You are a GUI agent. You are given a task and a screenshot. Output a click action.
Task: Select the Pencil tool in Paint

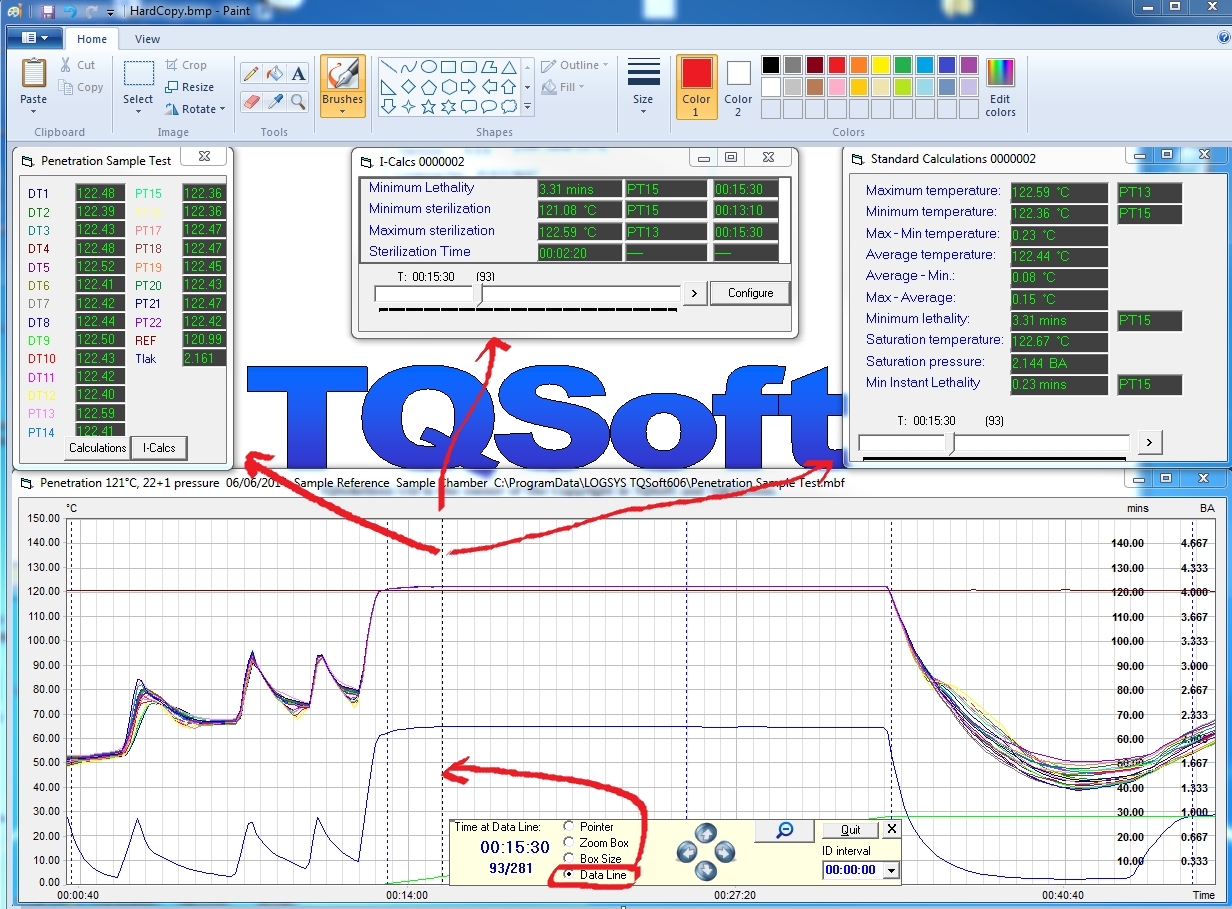click(250, 73)
